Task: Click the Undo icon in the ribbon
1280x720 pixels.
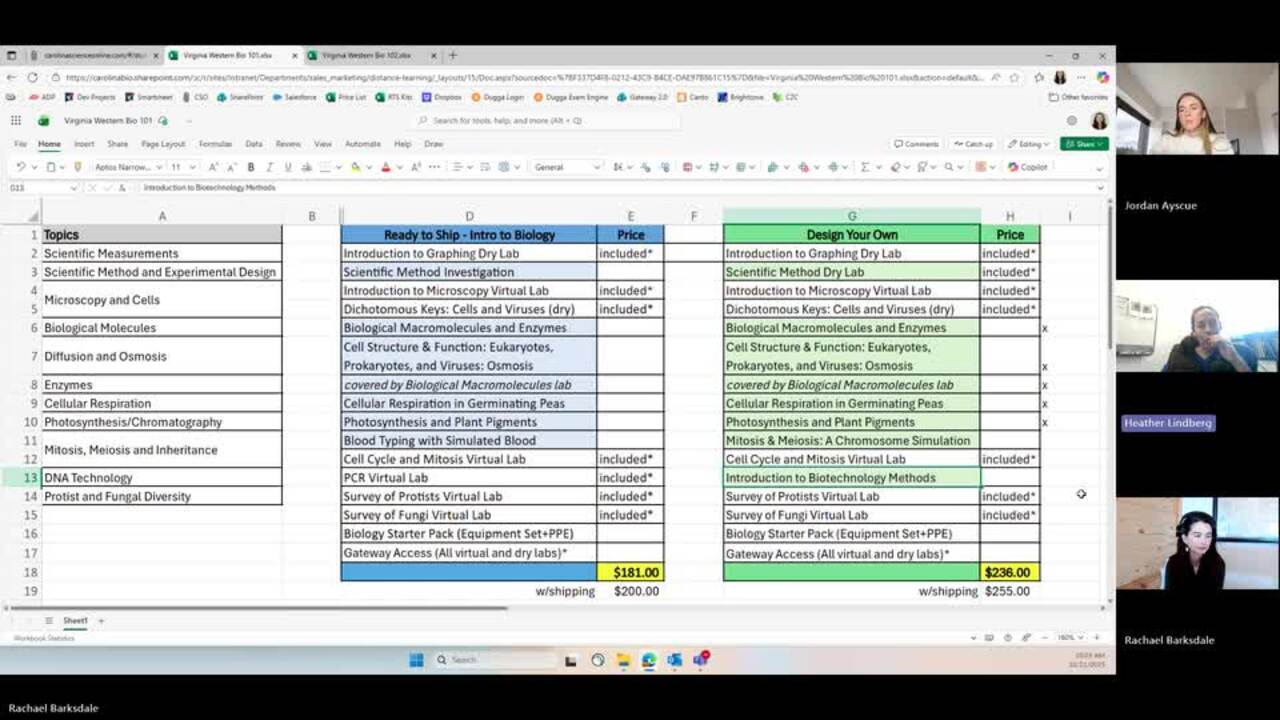Action: point(21,167)
